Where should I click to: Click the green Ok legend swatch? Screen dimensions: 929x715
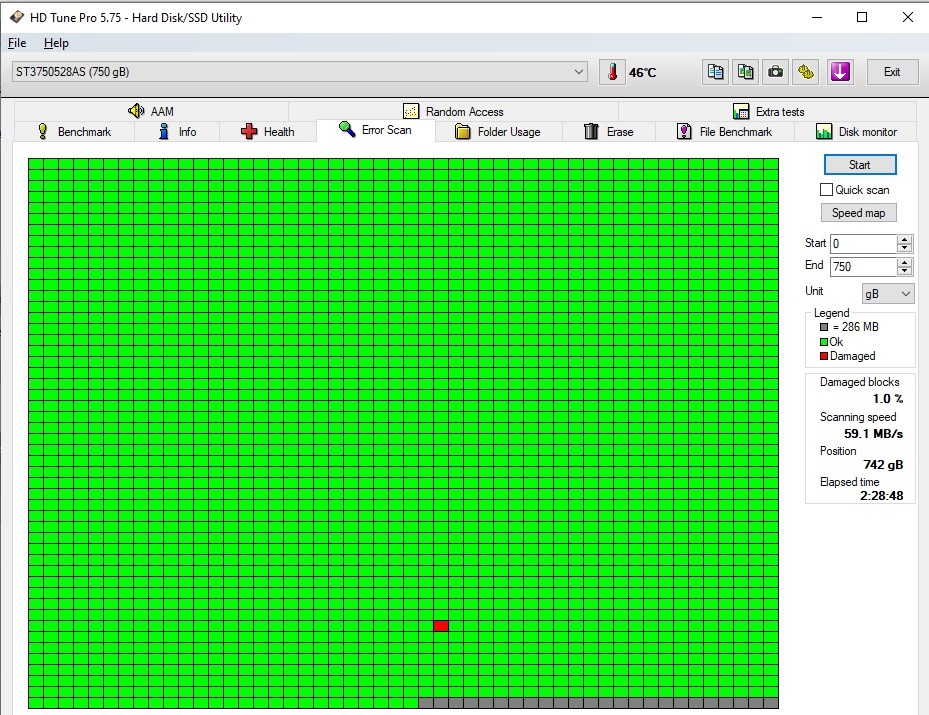point(824,342)
